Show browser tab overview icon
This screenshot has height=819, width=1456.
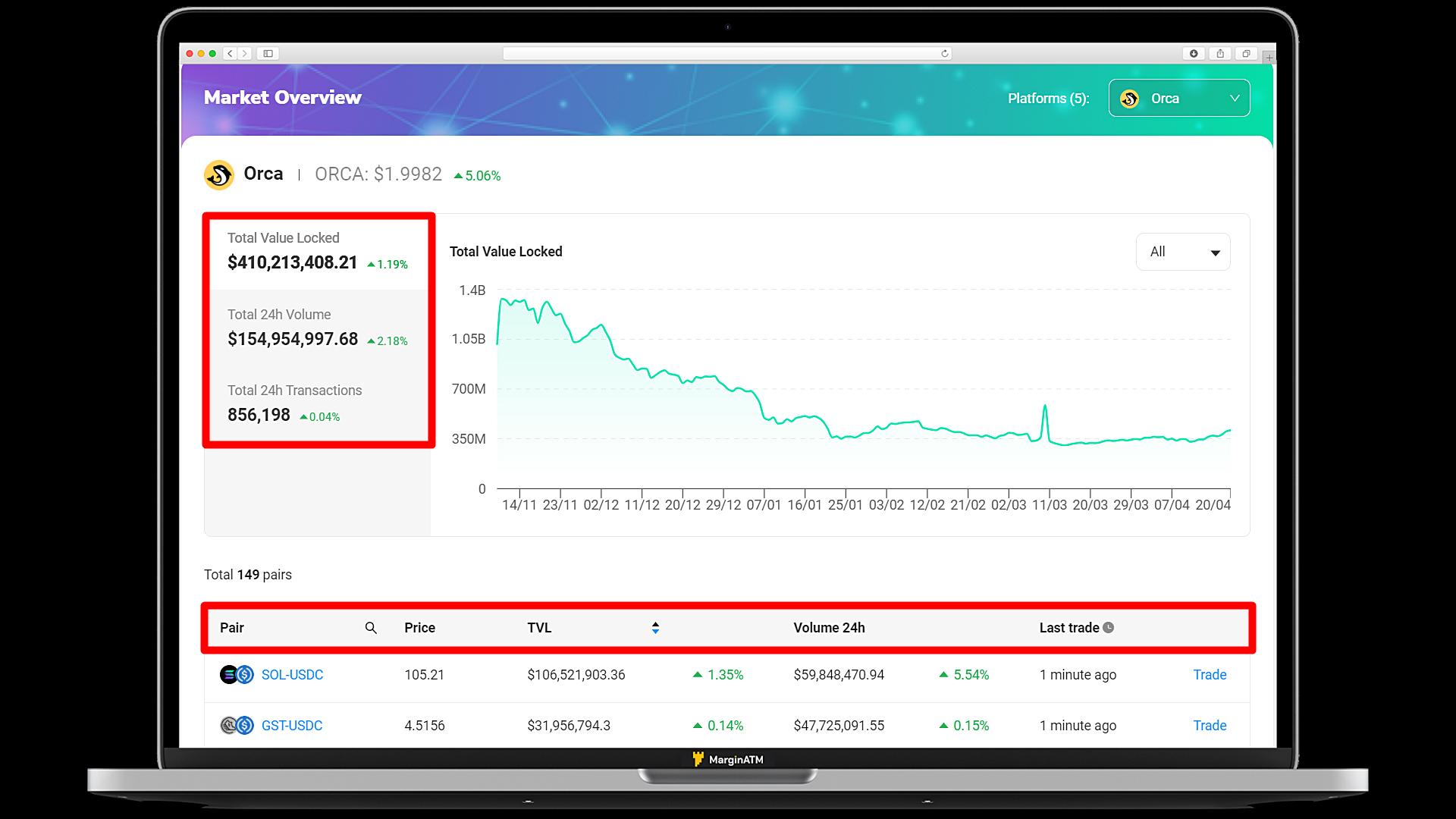point(1246,54)
